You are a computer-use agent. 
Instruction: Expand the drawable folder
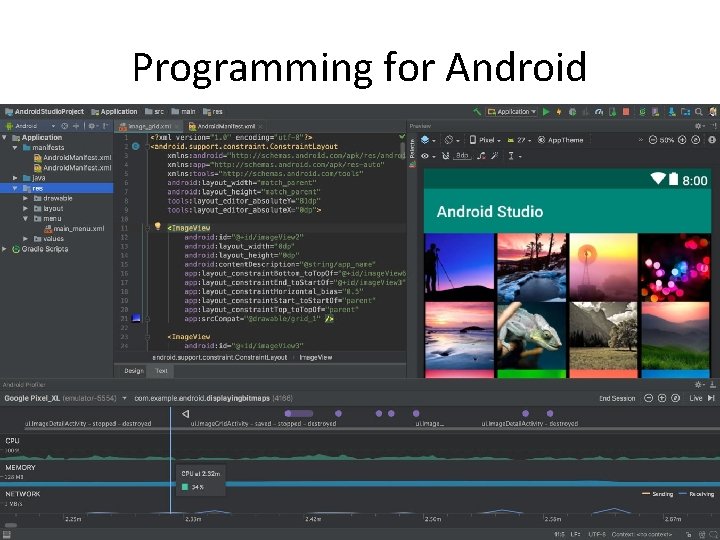26,198
